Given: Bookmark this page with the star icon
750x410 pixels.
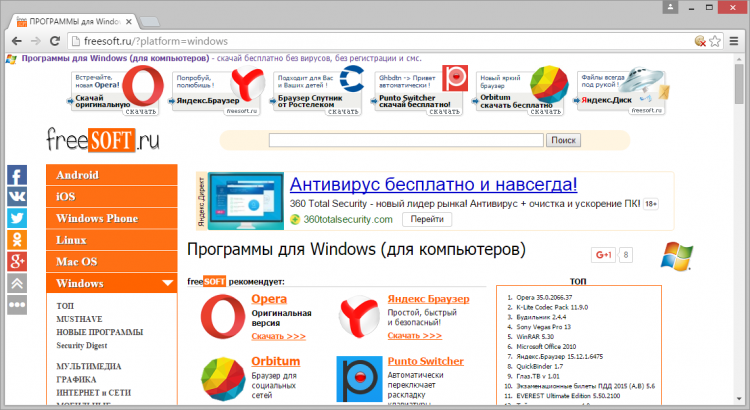Looking at the screenshot, I should click(x=715, y=41).
